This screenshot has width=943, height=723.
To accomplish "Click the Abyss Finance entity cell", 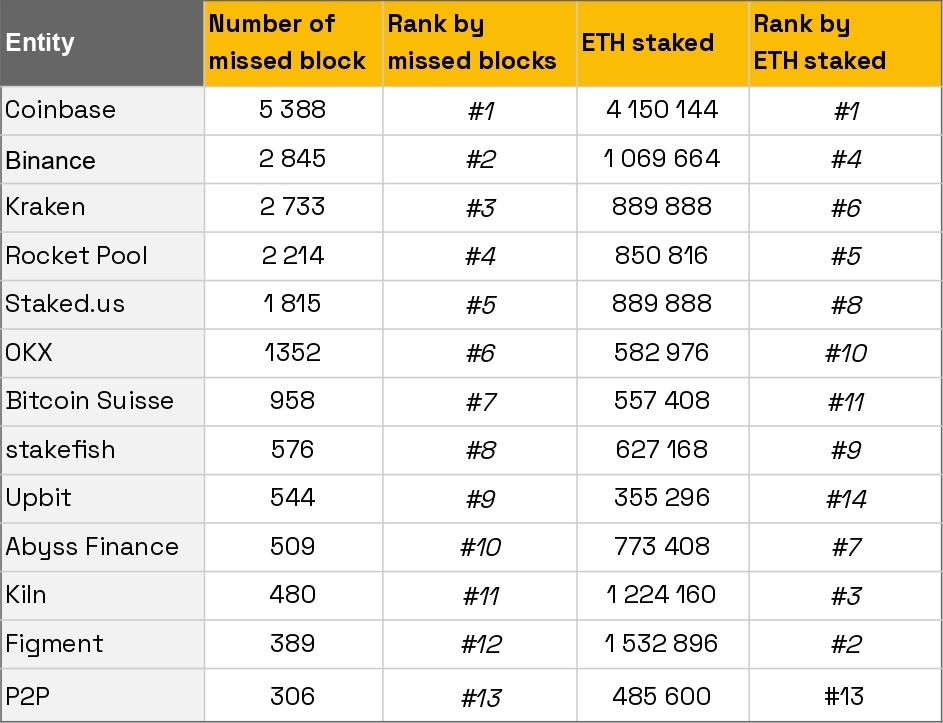I will [x=102, y=547].
